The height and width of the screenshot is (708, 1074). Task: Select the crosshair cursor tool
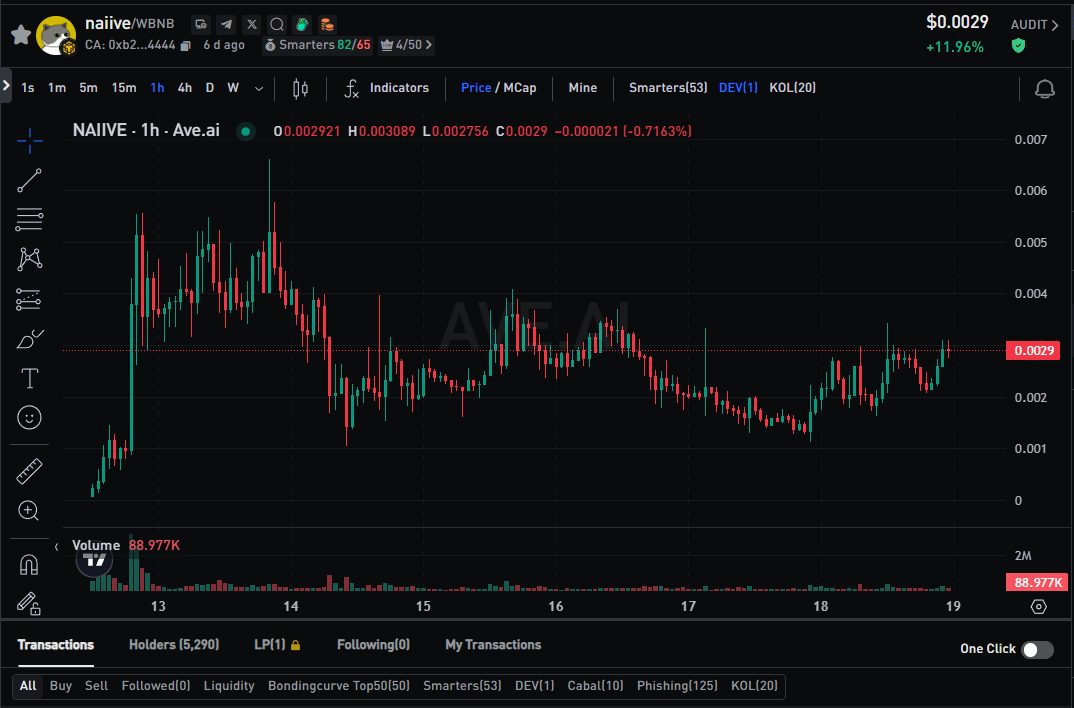29,141
